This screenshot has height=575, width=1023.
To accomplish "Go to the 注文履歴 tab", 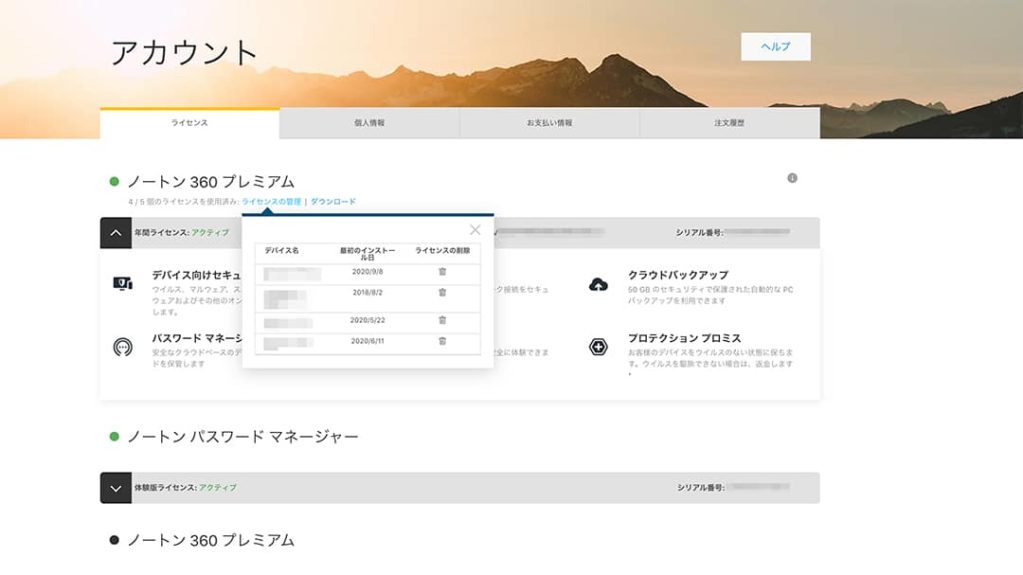I will coord(729,123).
